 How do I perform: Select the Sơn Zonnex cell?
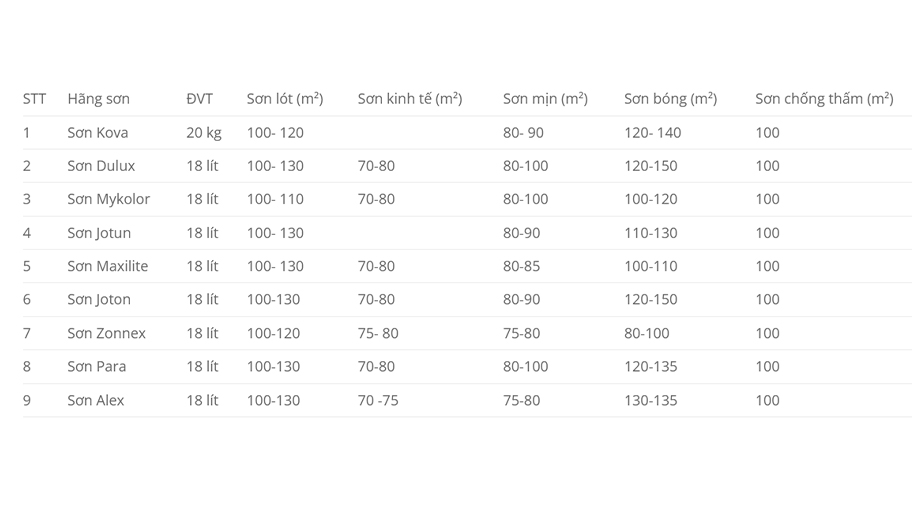coord(106,333)
